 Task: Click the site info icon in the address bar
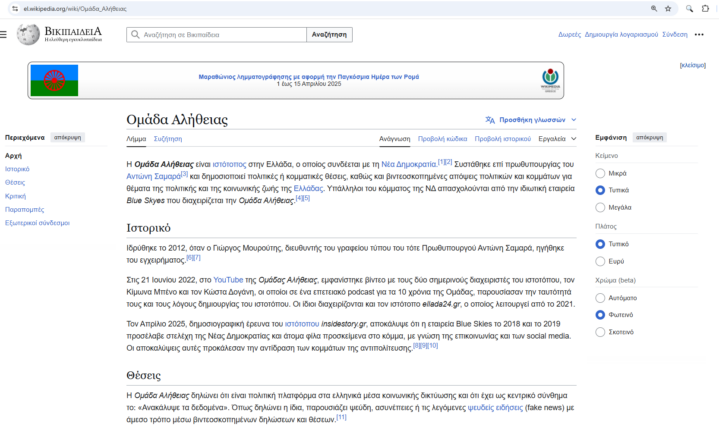pyautogui.click(x=15, y=9)
